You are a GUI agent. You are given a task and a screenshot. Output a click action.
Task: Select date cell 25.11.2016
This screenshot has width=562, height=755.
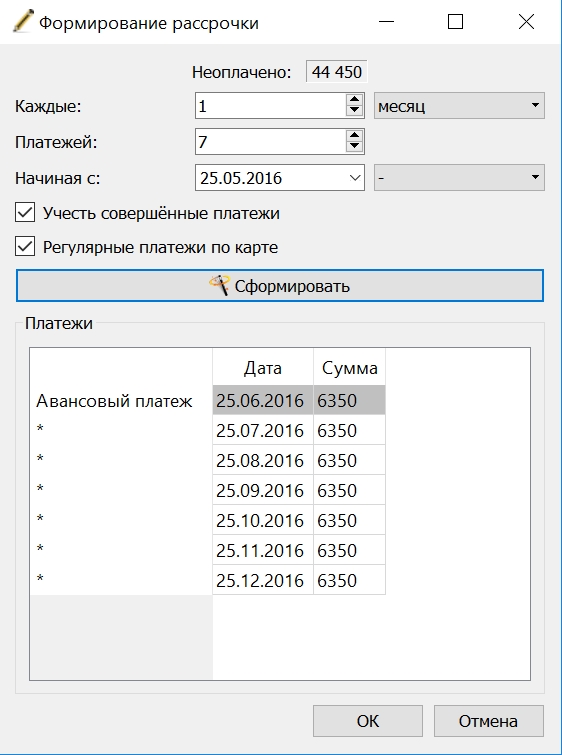click(x=263, y=550)
